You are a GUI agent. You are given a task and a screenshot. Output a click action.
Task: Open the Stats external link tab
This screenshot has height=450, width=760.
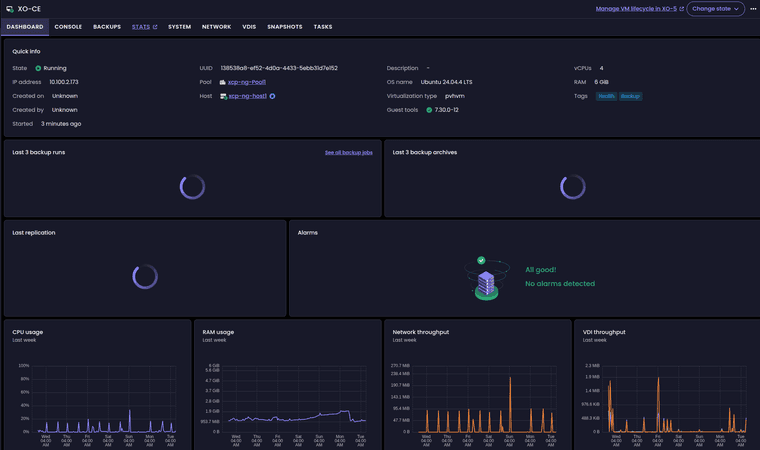[x=144, y=27]
